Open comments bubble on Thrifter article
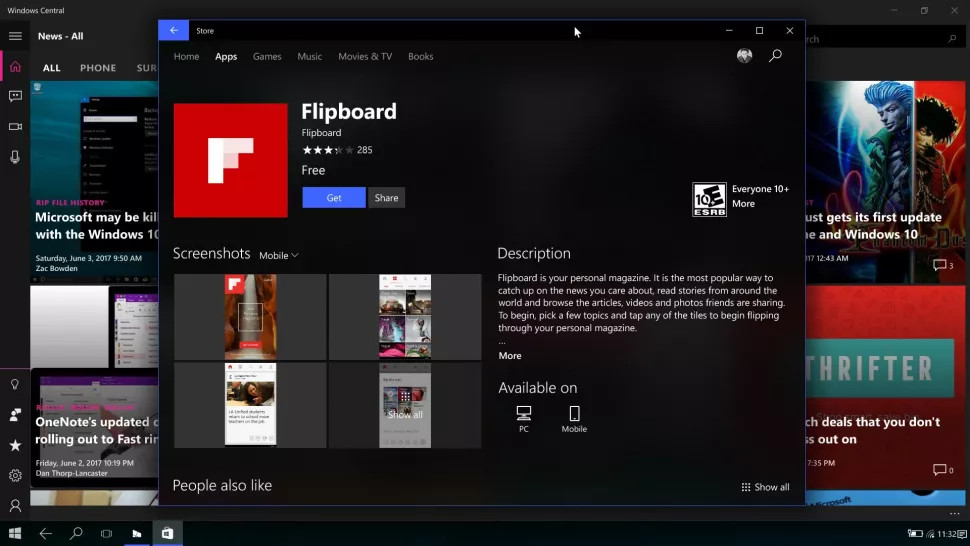 point(943,470)
